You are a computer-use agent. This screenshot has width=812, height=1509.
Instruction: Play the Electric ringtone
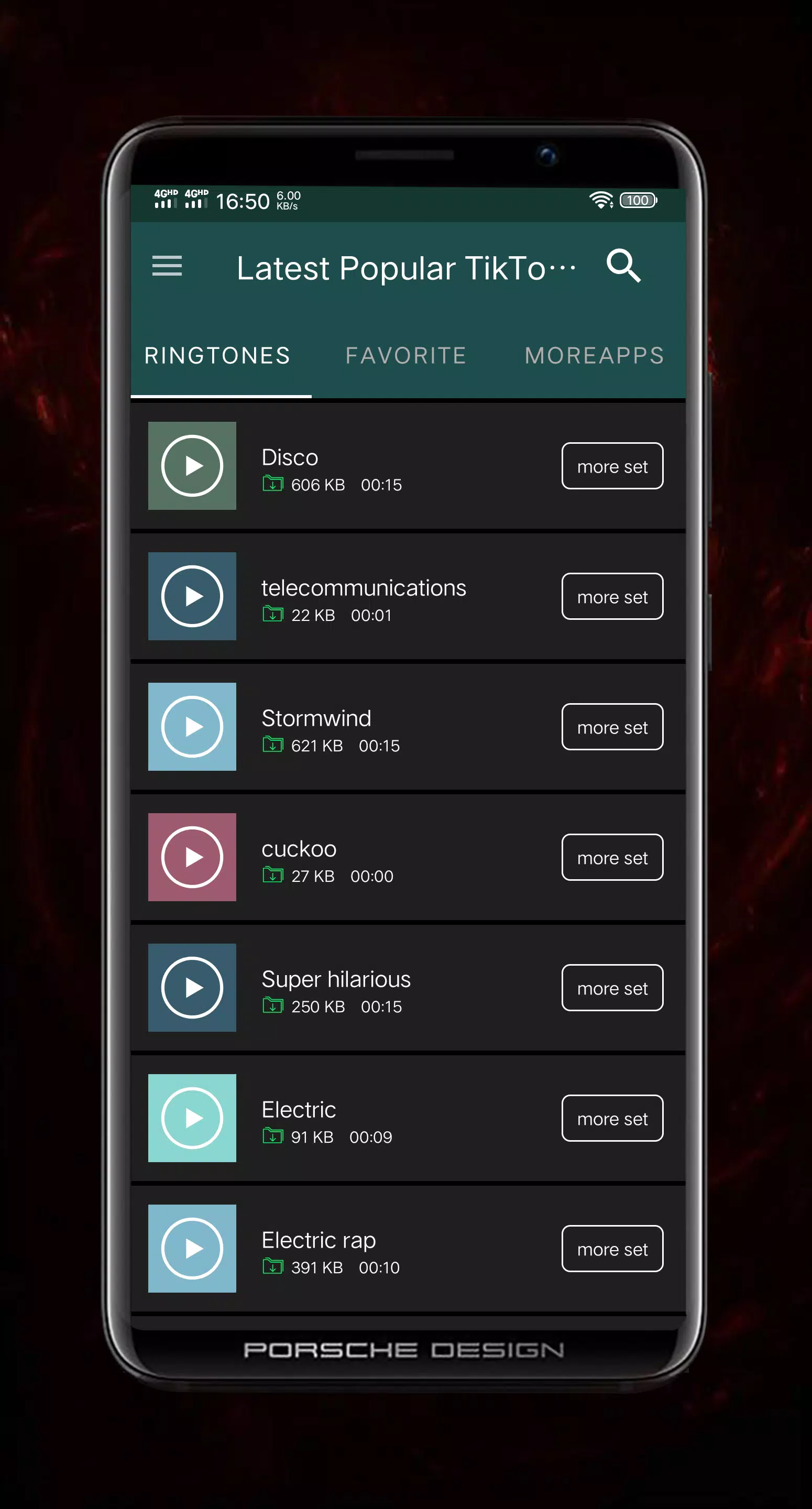click(192, 1118)
